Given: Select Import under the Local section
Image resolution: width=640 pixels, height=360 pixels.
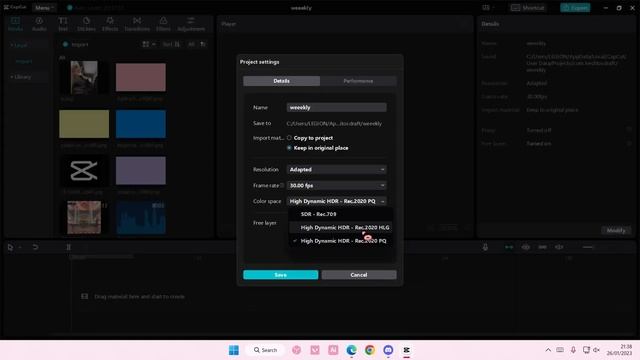Looking at the screenshot, I should pos(24,61).
